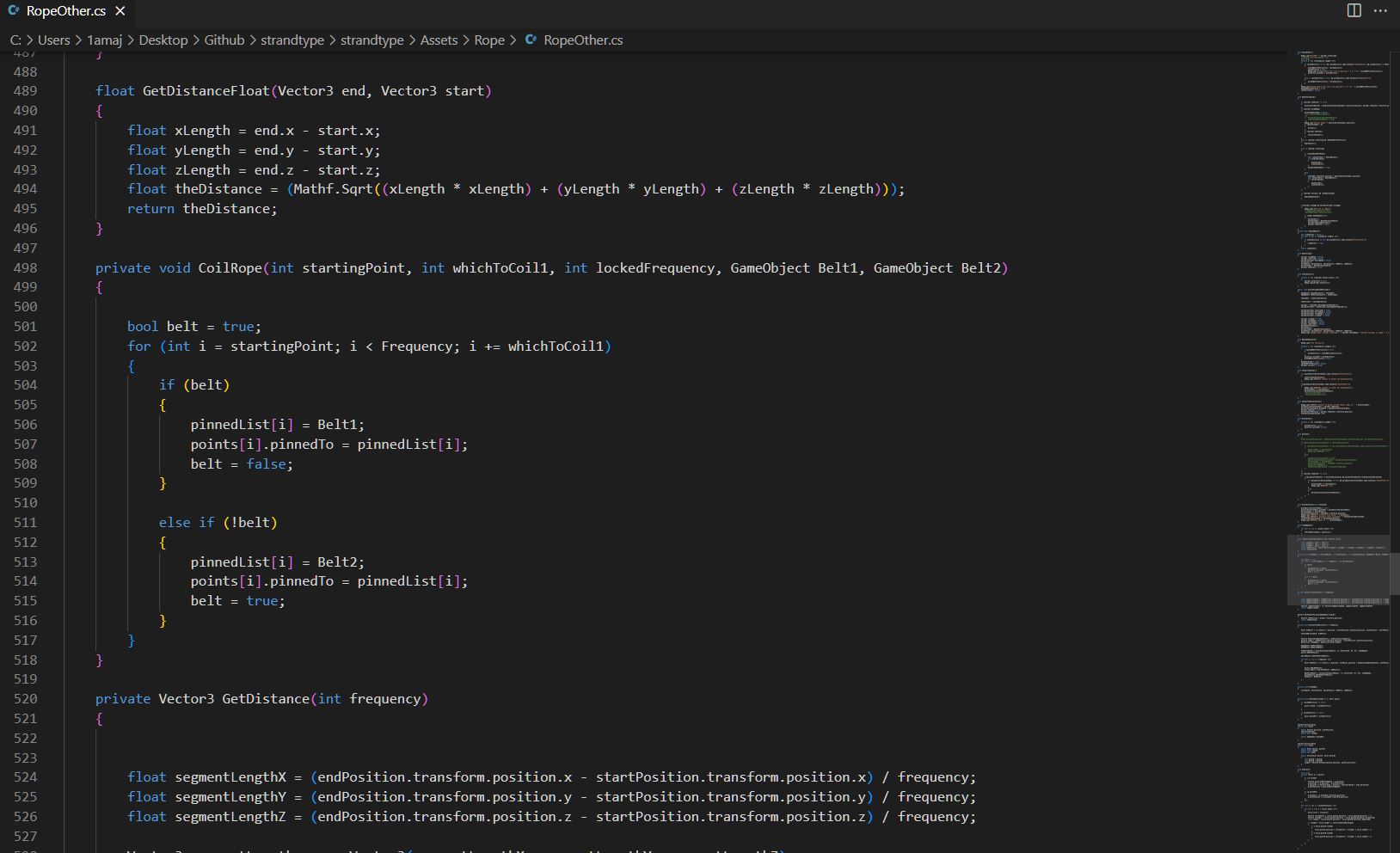The width and height of the screenshot is (1400, 853).
Task: Click the C: drive breadcrumb
Action: click(15, 40)
